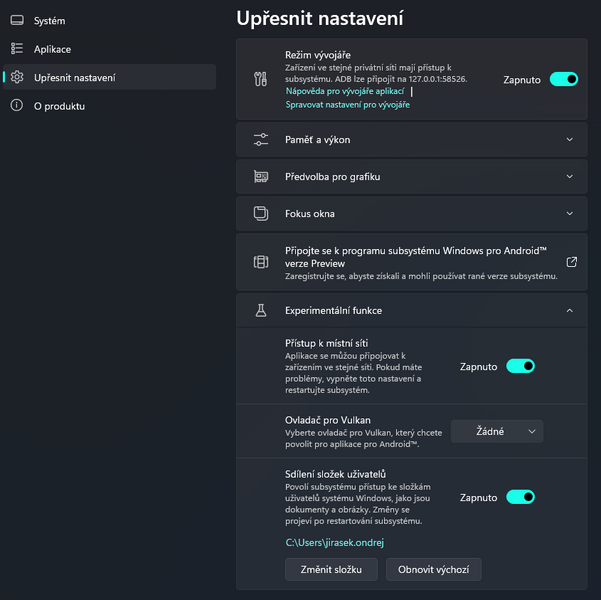Select Upřesnit nastavení in the sidebar
This screenshot has height=600, width=601.
[74, 77]
